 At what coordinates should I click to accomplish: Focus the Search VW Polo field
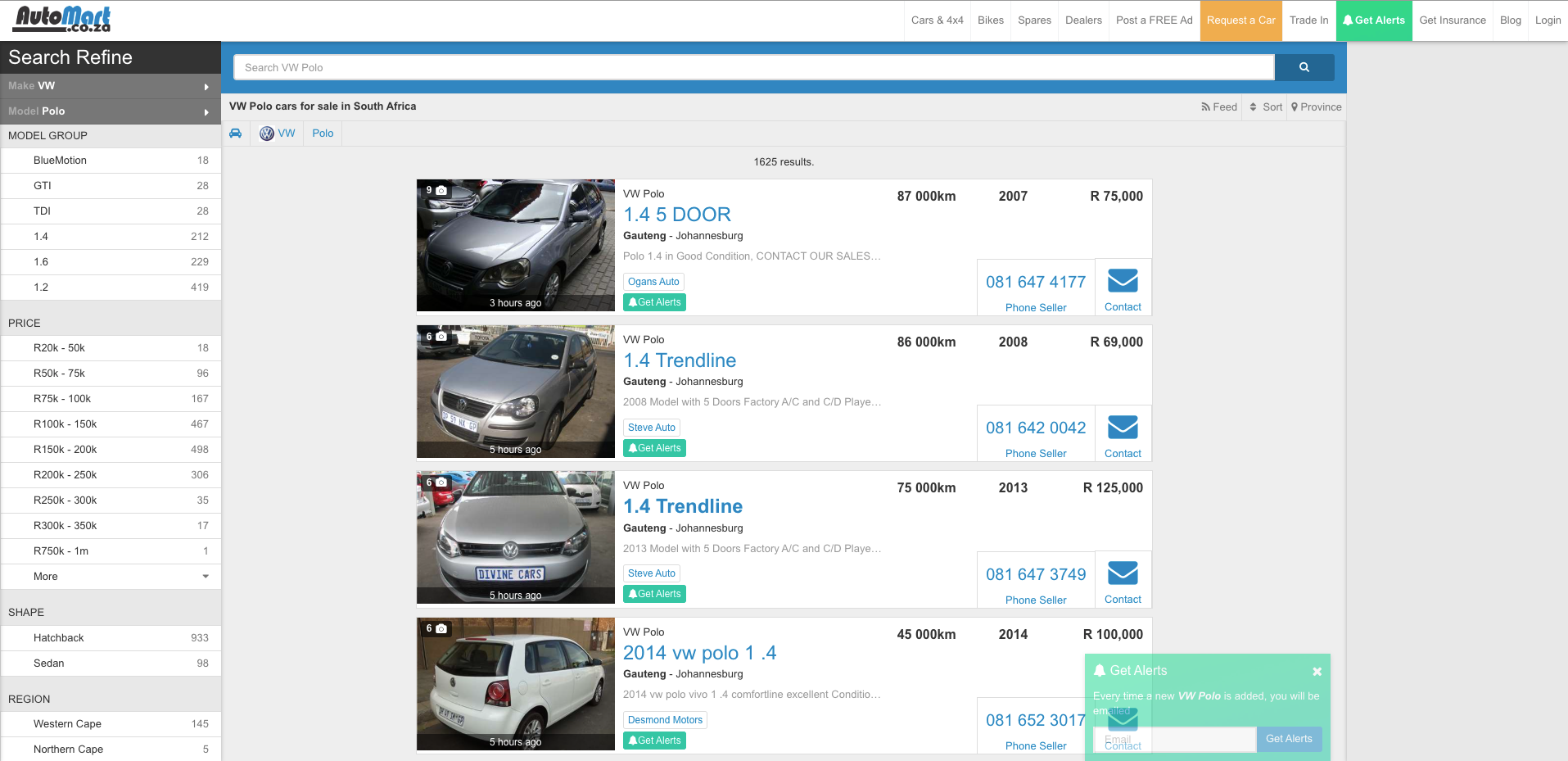coord(754,67)
